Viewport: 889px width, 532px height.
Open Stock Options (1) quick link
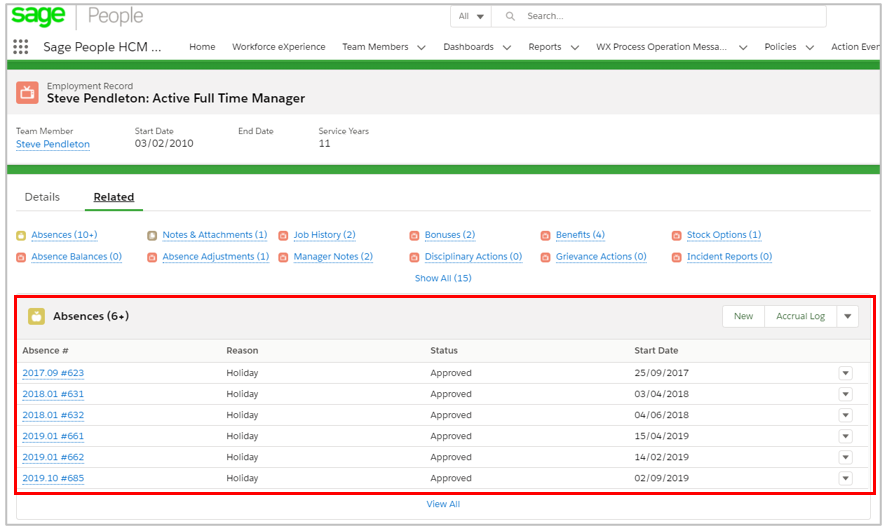(724, 235)
